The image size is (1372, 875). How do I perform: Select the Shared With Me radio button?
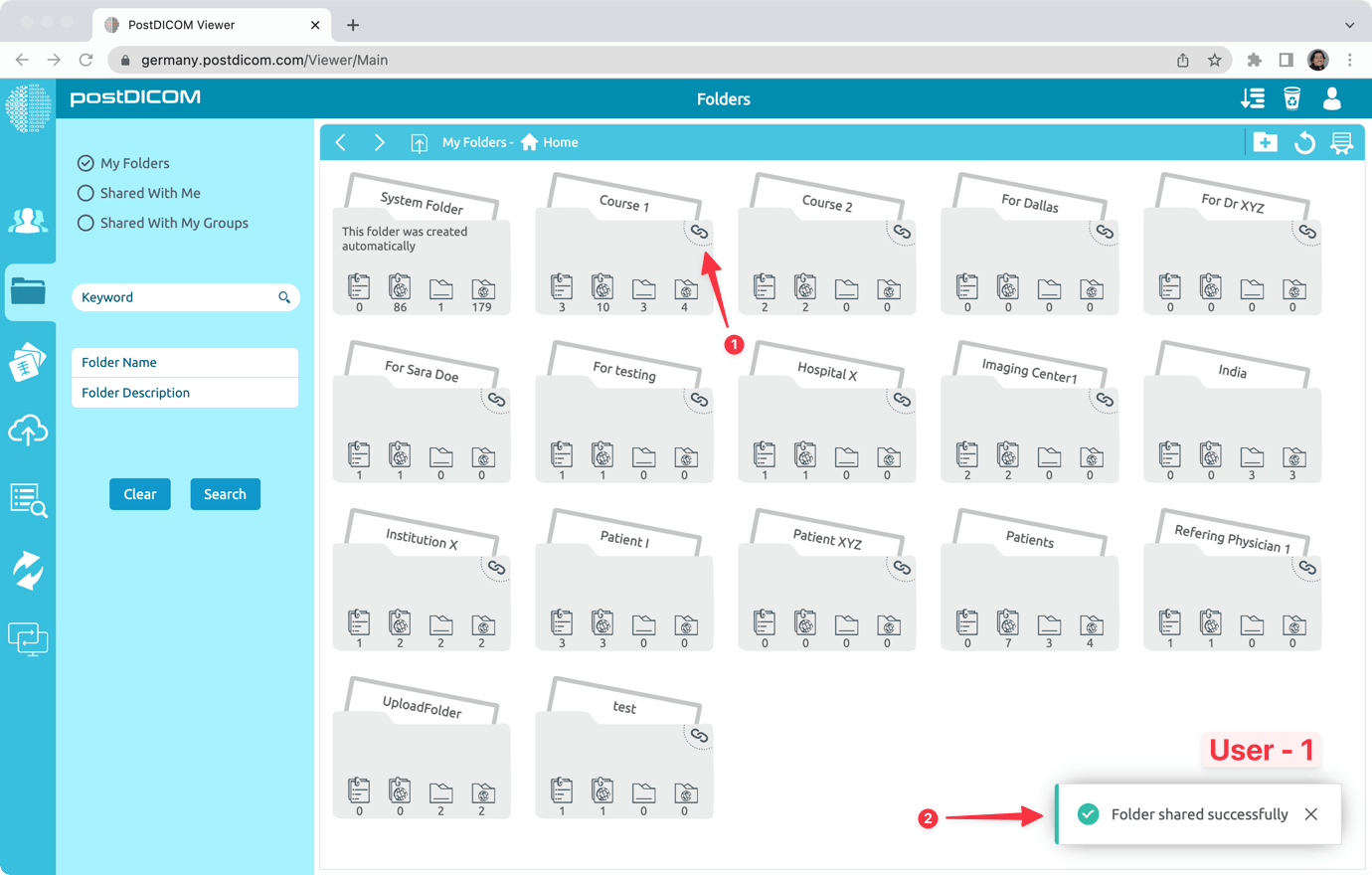point(86,193)
